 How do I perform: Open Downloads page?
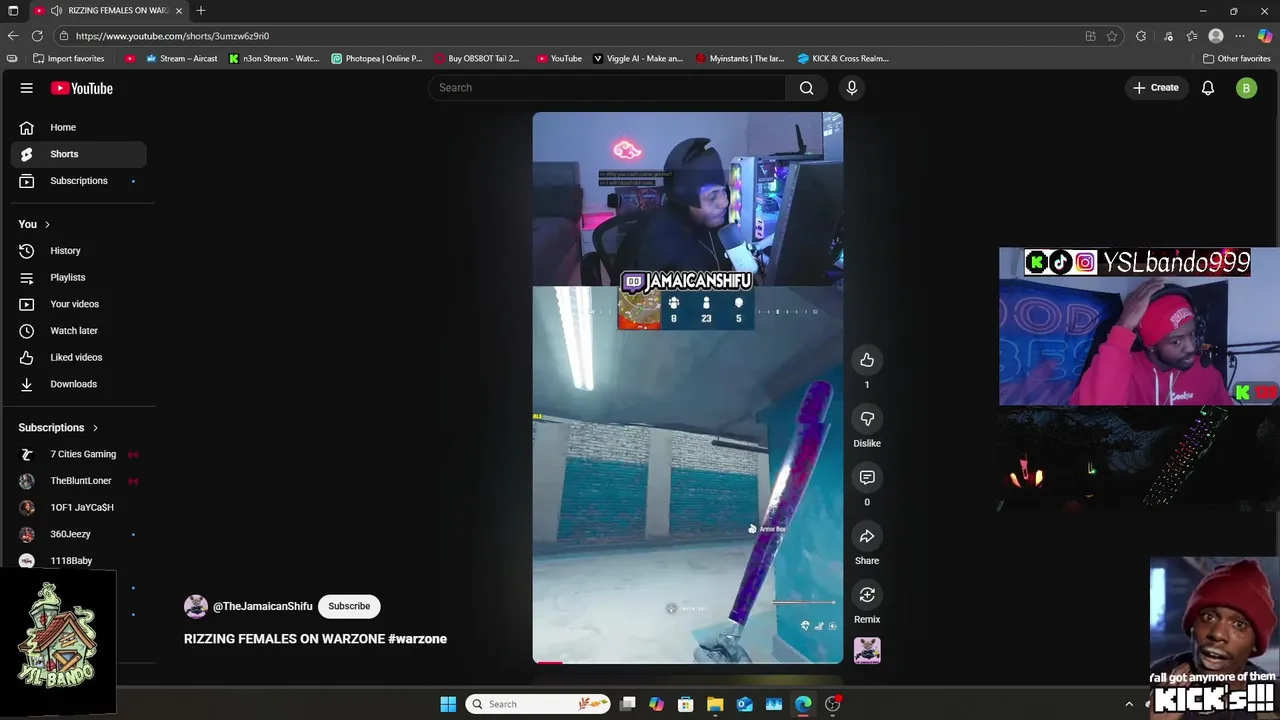coord(78,384)
